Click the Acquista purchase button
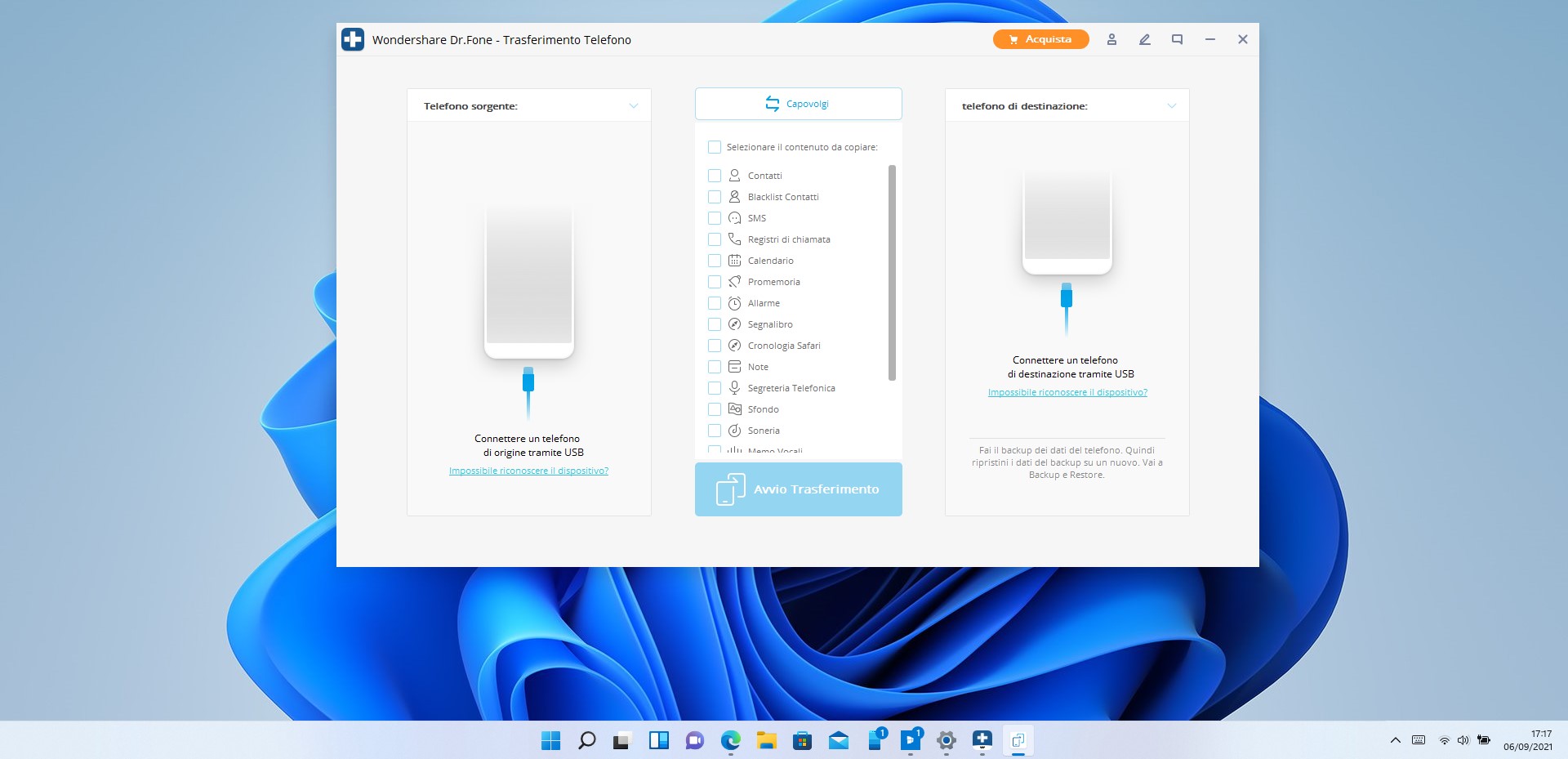Image resolution: width=1568 pixels, height=759 pixels. coord(1041,39)
